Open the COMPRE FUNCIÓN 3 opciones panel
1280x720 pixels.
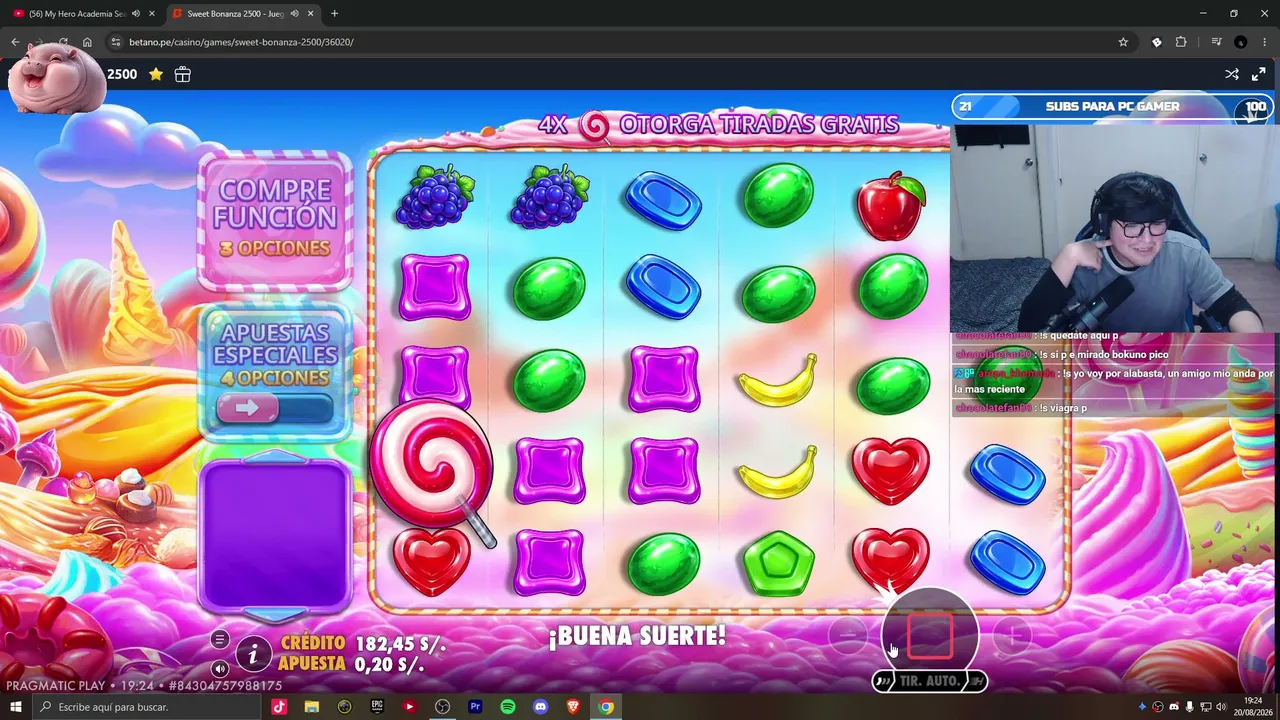pos(275,220)
